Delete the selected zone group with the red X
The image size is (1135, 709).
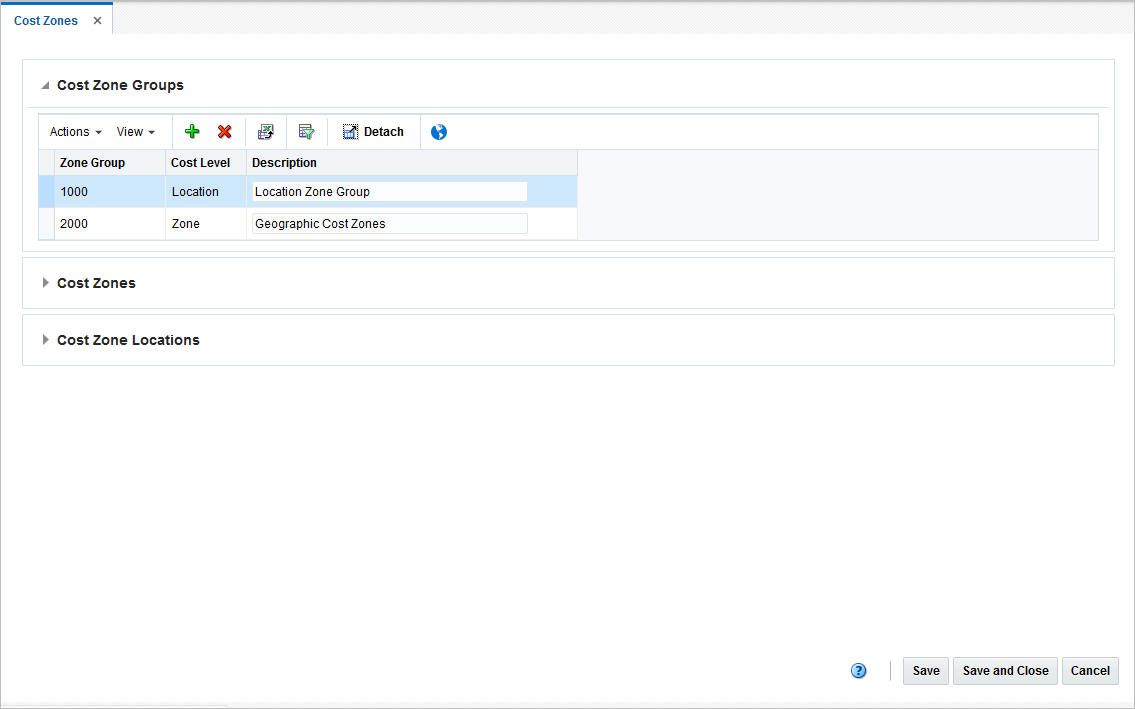tap(224, 132)
